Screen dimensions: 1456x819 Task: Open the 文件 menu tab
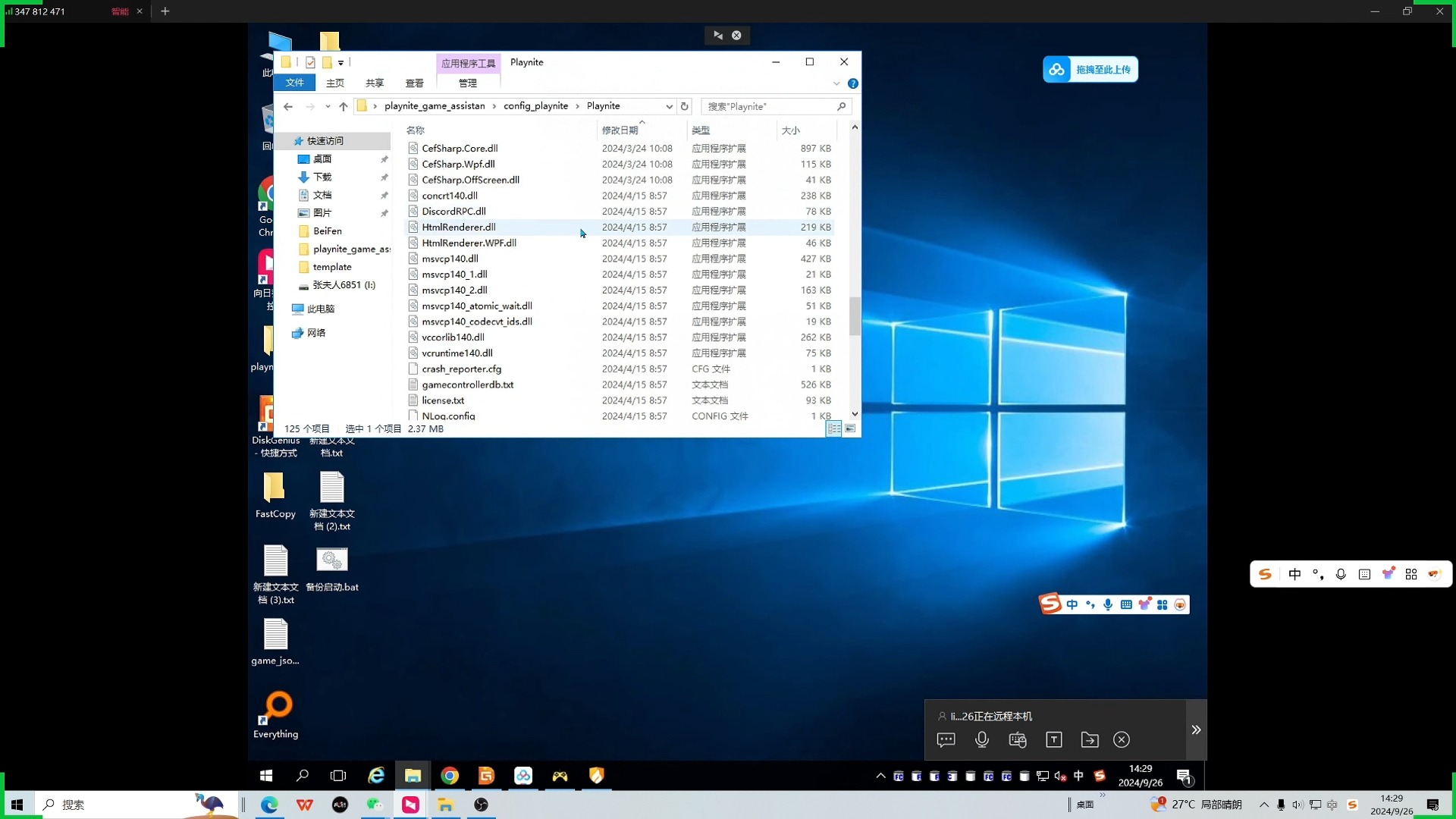(294, 83)
